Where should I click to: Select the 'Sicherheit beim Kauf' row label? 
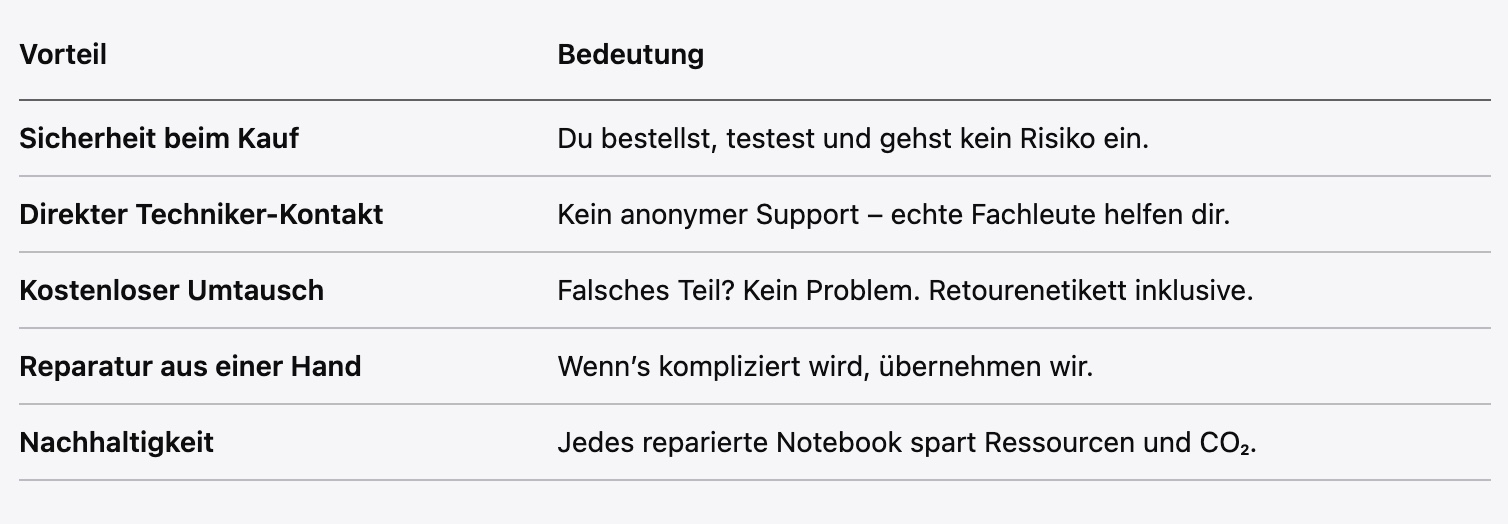159,138
